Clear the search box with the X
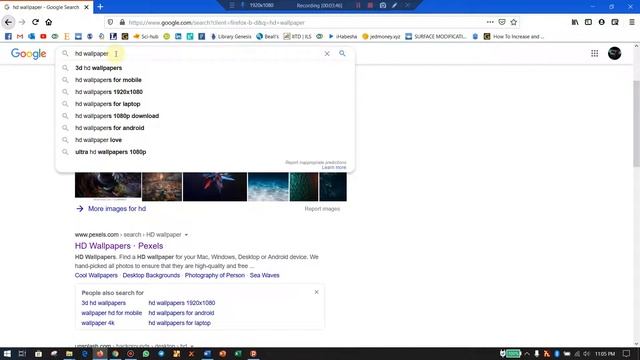Image resolution: width=640 pixels, height=360 pixels. tap(327, 53)
